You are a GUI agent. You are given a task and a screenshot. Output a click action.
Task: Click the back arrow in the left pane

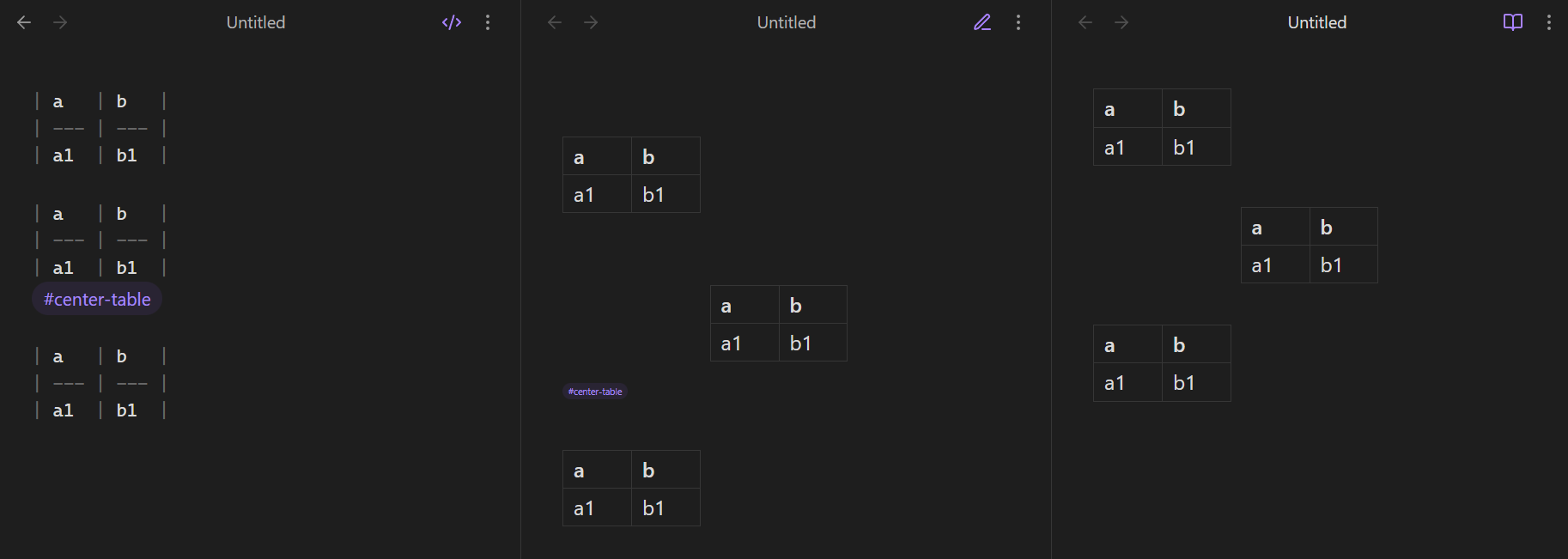click(24, 22)
